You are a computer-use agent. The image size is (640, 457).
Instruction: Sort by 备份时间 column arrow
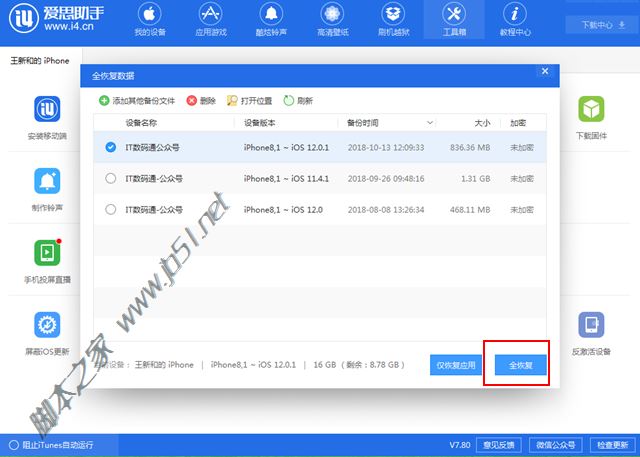(429, 123)
